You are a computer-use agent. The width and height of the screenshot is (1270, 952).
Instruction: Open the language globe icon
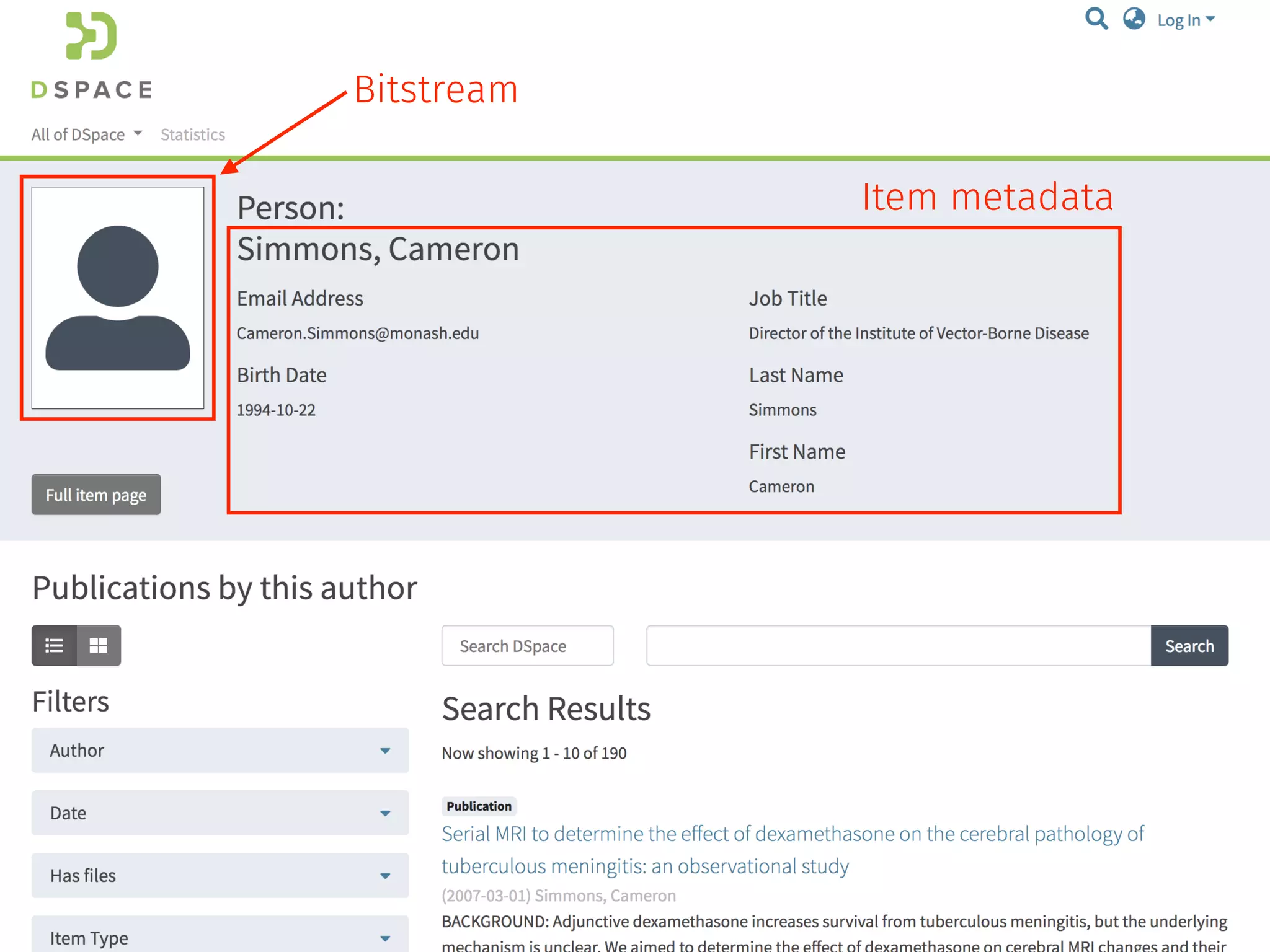[1134, 19]
